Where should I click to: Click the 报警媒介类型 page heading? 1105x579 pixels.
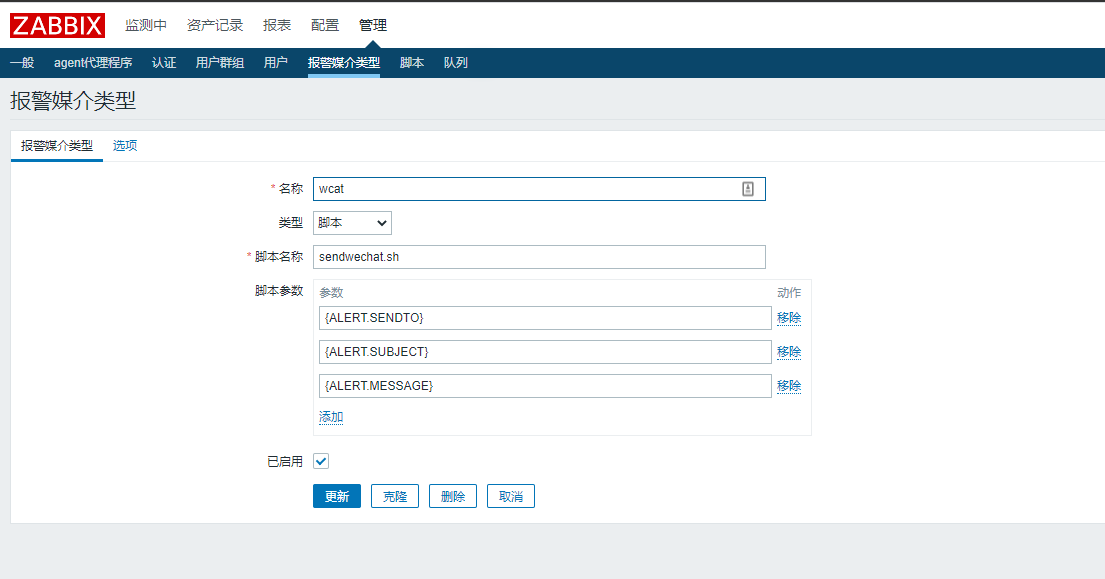(73, 101)
